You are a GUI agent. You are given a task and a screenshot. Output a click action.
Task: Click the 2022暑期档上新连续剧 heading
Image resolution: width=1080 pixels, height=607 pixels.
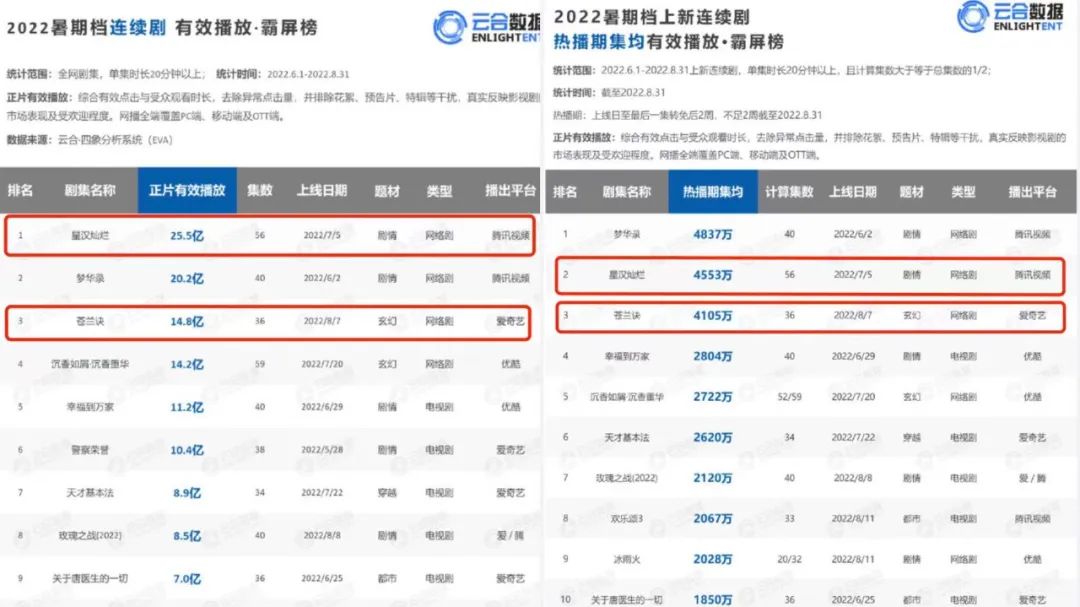(650, 17)
